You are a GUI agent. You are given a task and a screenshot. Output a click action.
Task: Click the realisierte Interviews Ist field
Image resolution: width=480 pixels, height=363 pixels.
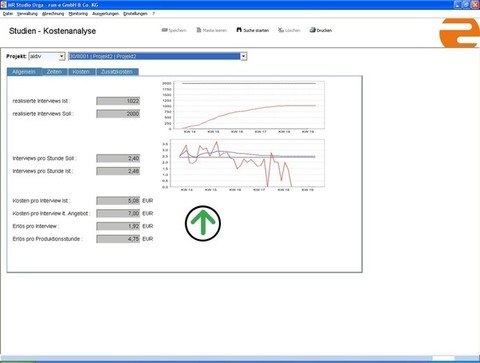(x=118, y=101)
